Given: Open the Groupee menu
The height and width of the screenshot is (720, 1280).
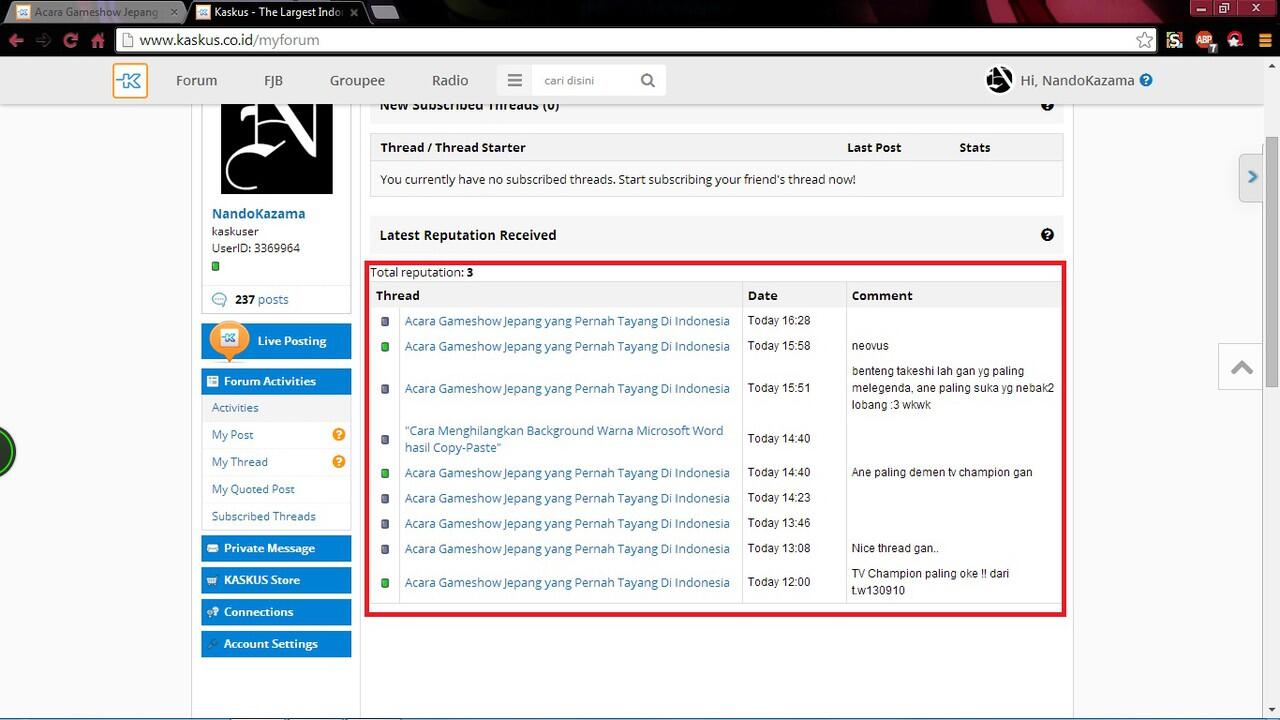Looking at the screenshot, I should point(357,80).
